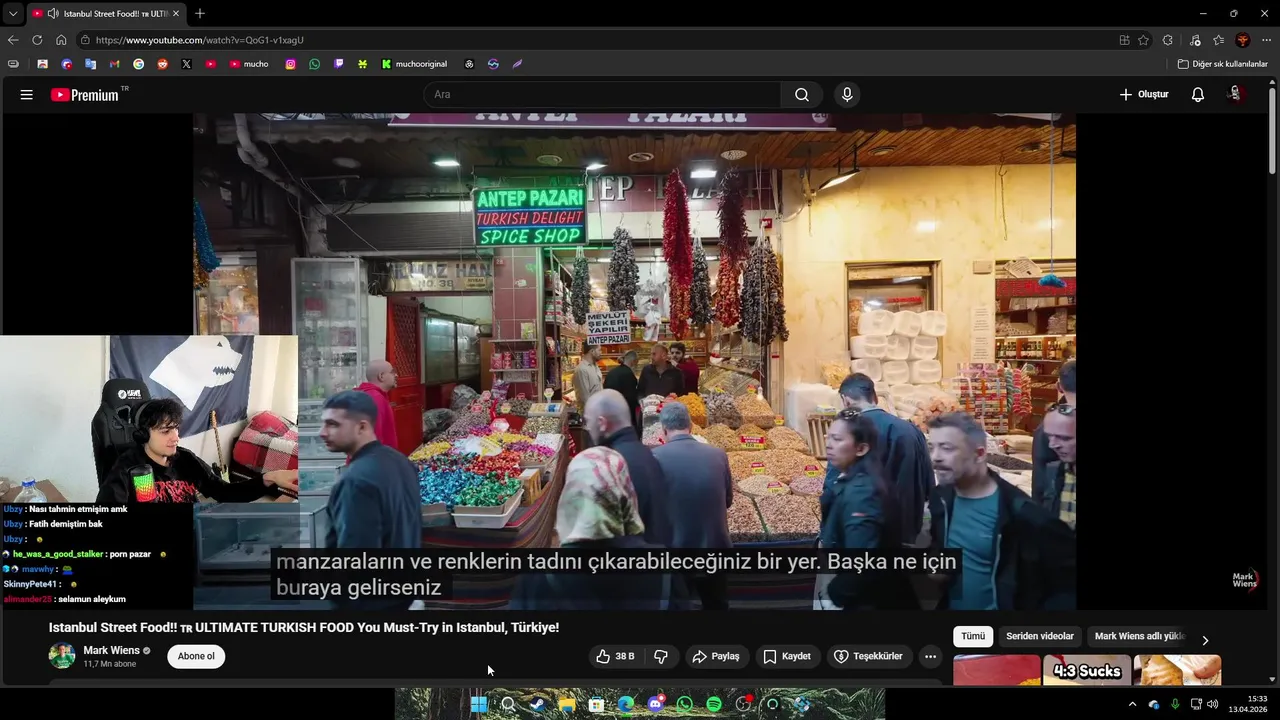
Task: Open the YouTube hamburger guide menu
Action: tap(26, 95)
